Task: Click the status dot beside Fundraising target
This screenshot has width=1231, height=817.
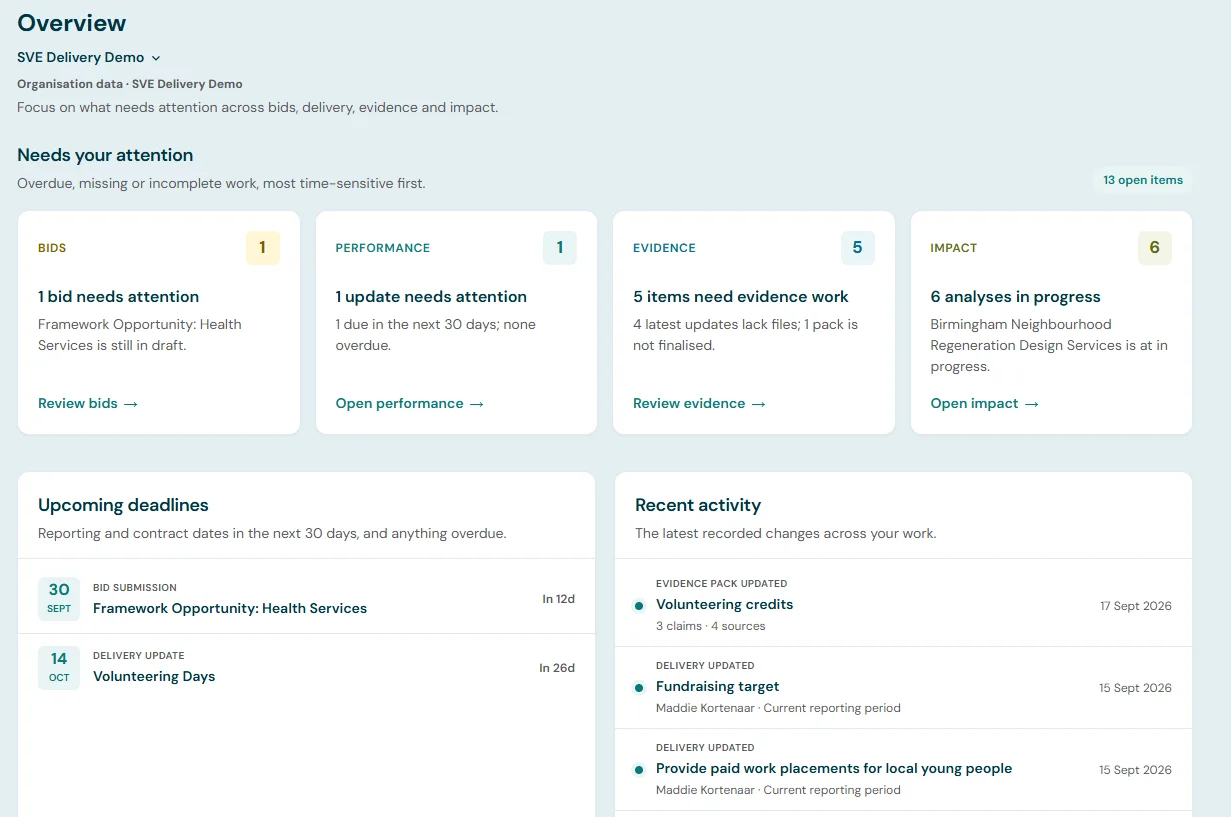Action: [639, 687]
